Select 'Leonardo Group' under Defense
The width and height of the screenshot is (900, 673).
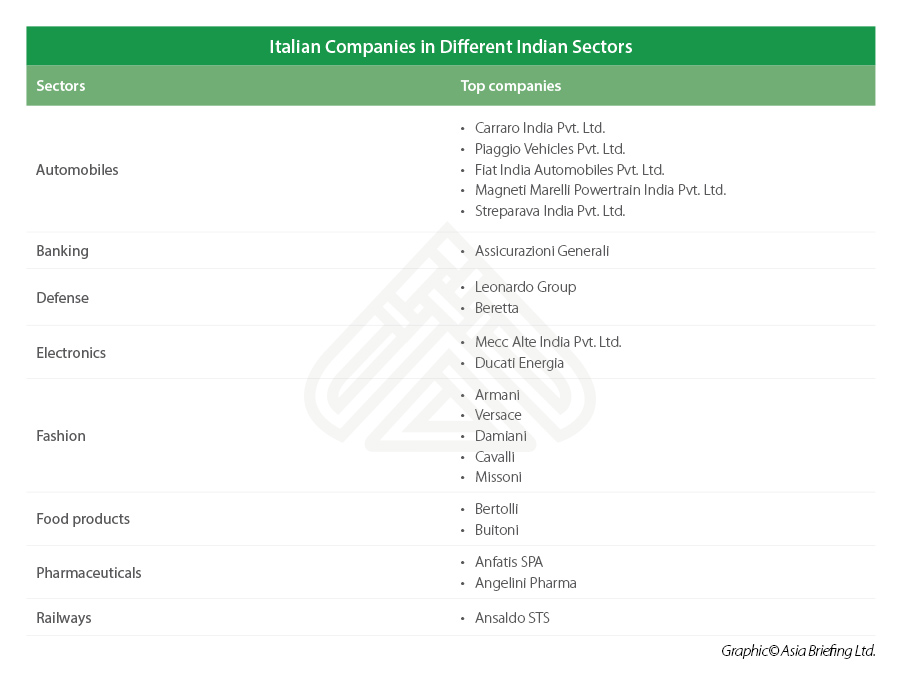point(525,287)
